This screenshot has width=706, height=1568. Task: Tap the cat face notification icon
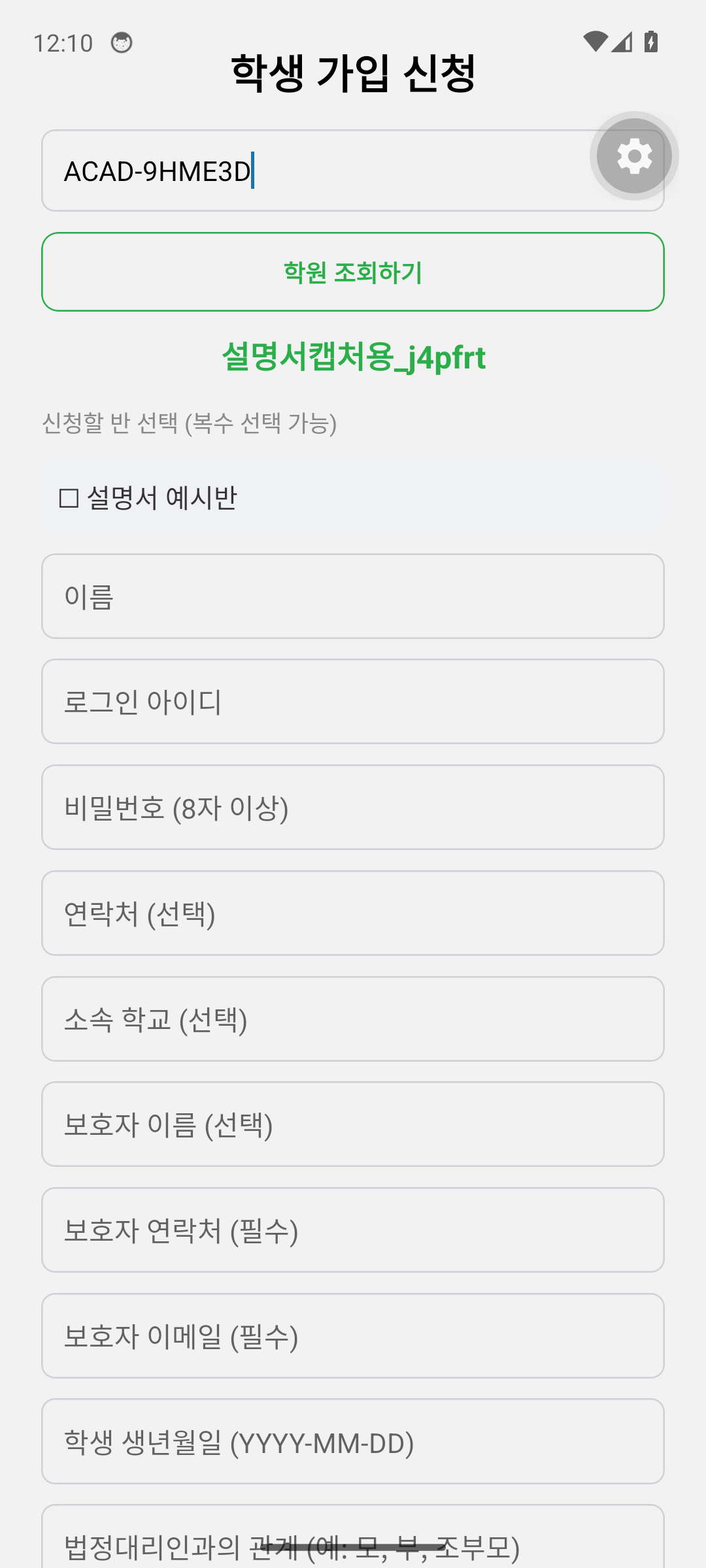pyautogui.click(x=122, y=43)
